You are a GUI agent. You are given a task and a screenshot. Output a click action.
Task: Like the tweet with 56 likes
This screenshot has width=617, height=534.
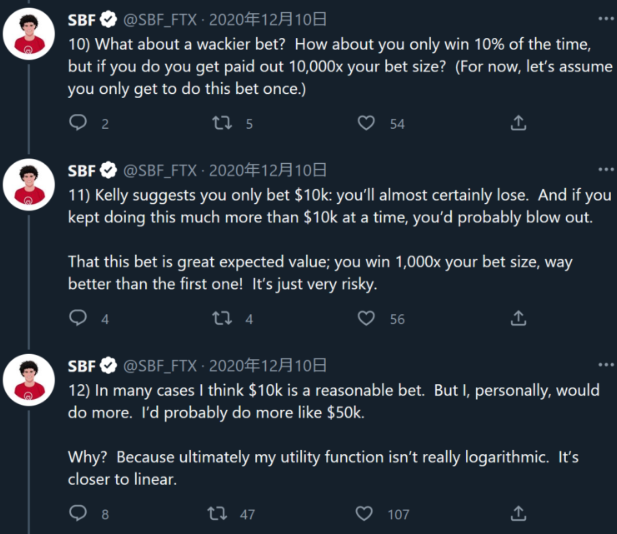pos(366,318)
